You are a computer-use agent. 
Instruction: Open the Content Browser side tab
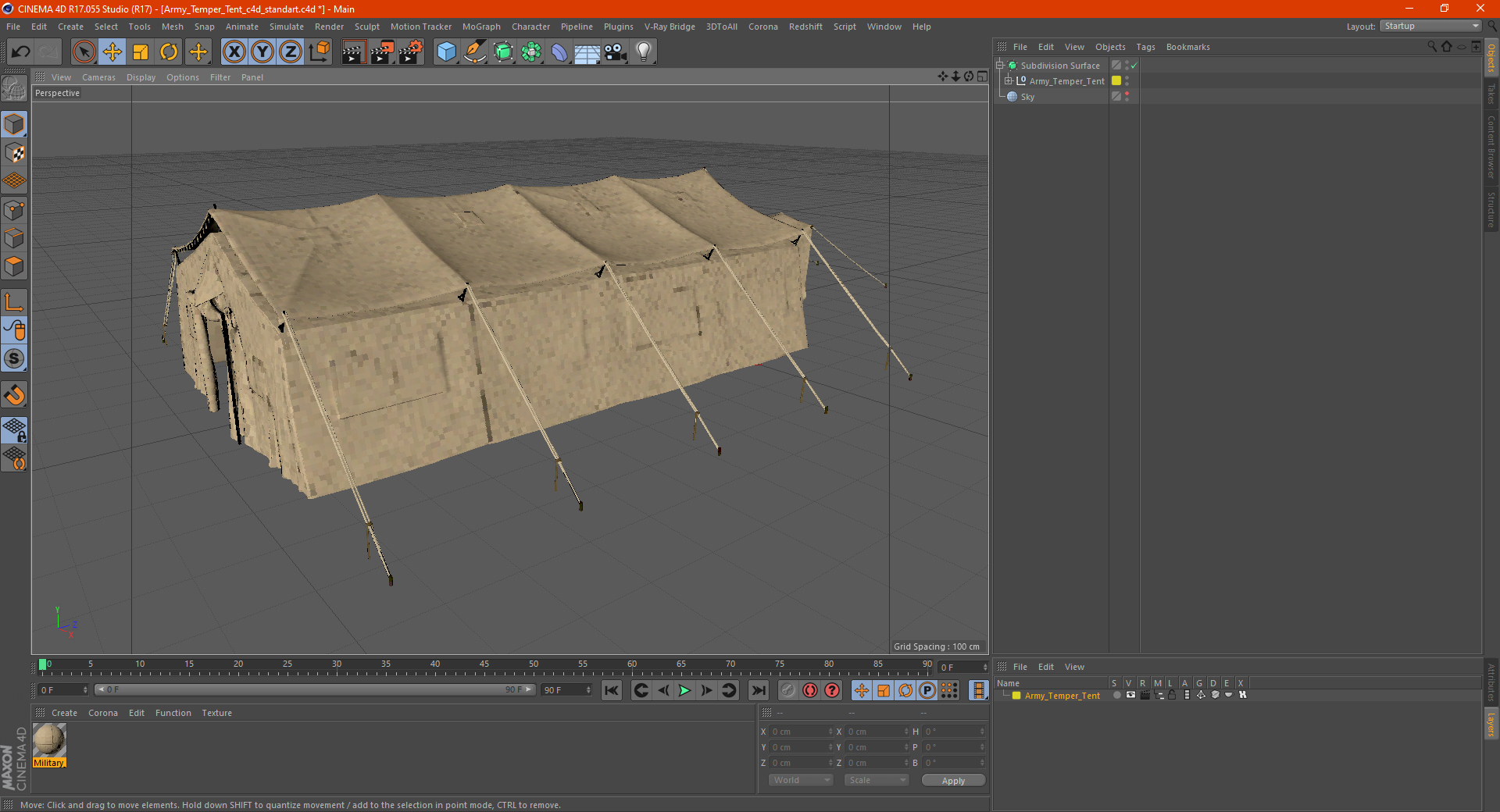[x=1491, y=147]
